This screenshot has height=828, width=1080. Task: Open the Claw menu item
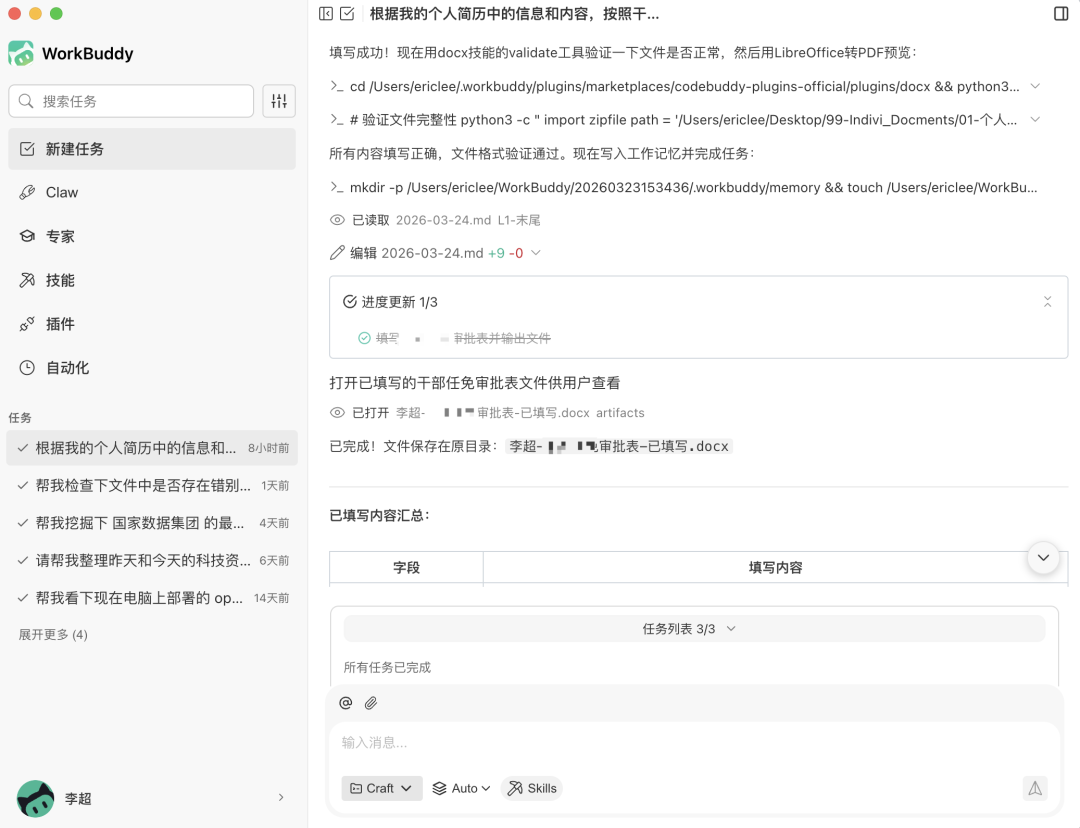click(x=62, y=192)
